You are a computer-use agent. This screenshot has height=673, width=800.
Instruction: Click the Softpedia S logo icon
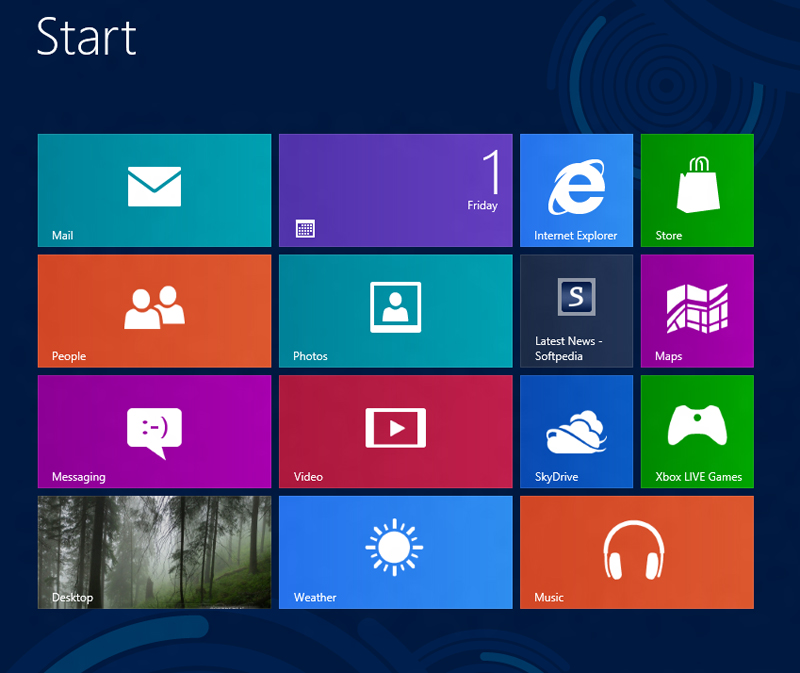pos(577,297)
